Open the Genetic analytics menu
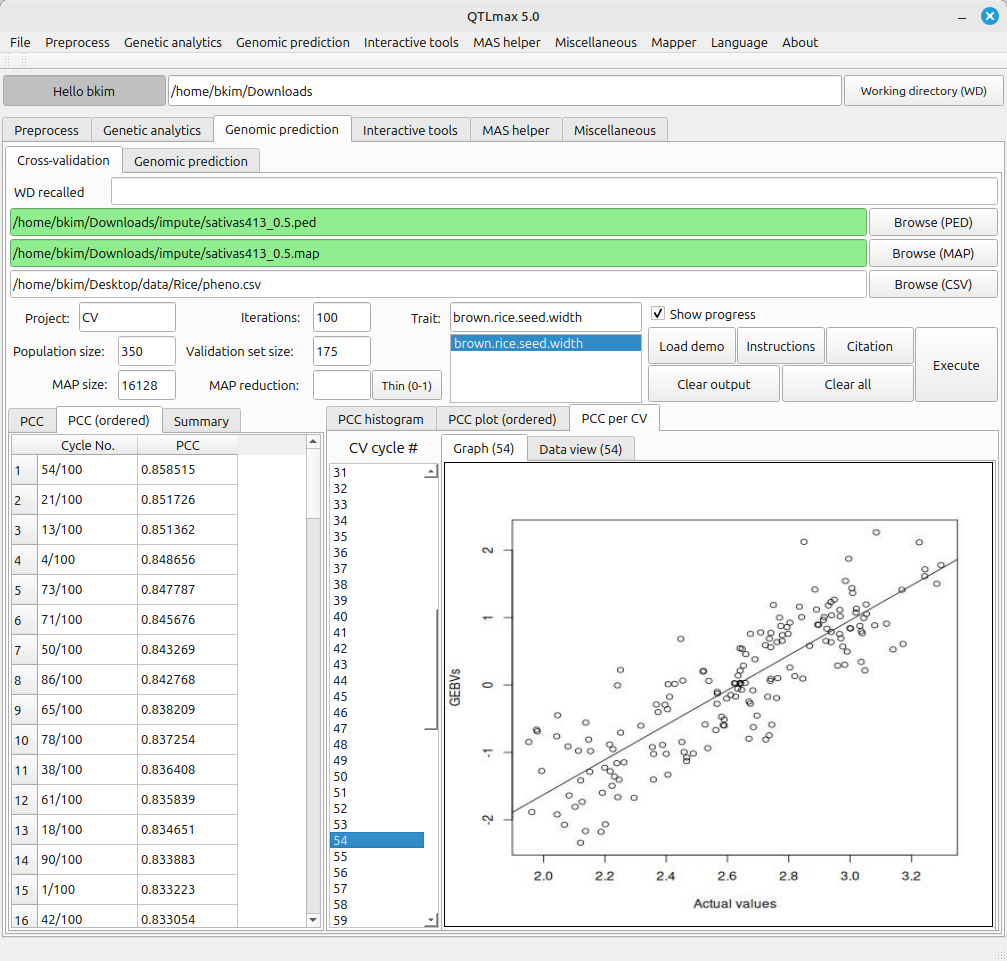Screen dimensions: 1007x961 coord(172,42)
